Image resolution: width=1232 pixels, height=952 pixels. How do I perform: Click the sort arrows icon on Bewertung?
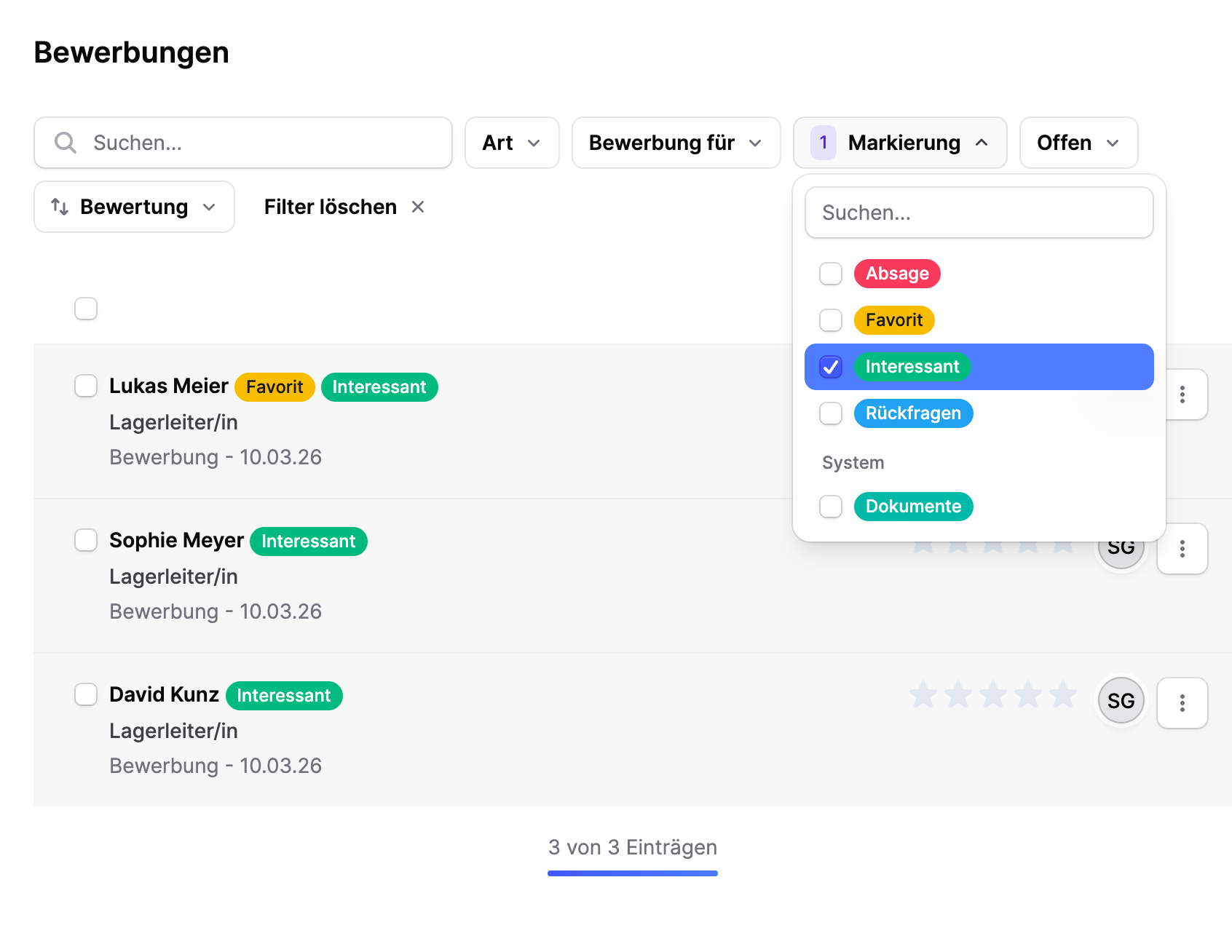(60, 207)
